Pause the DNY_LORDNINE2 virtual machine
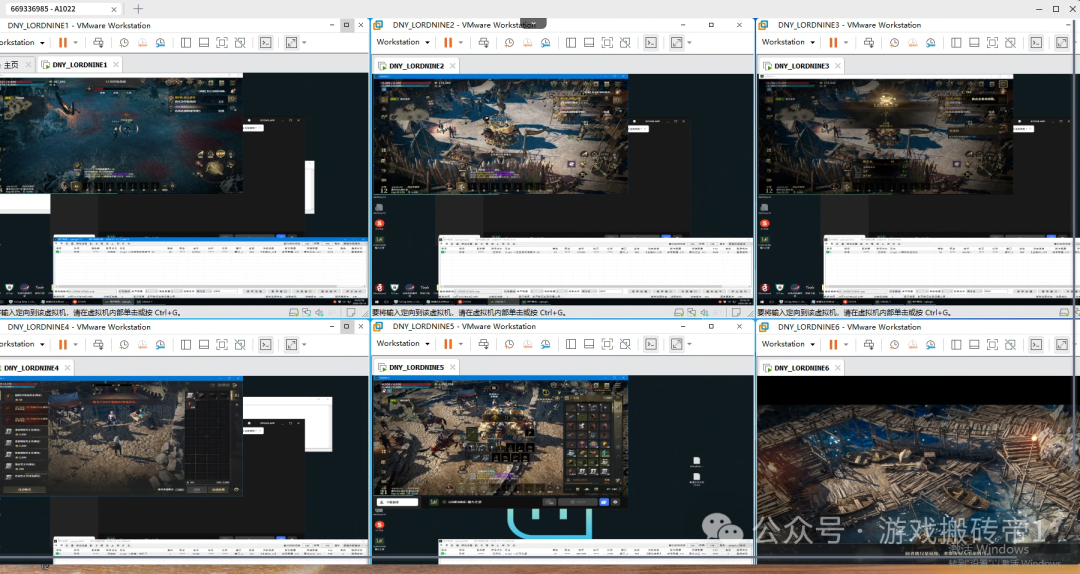The image size is (1080, 574). click(448, 43)
